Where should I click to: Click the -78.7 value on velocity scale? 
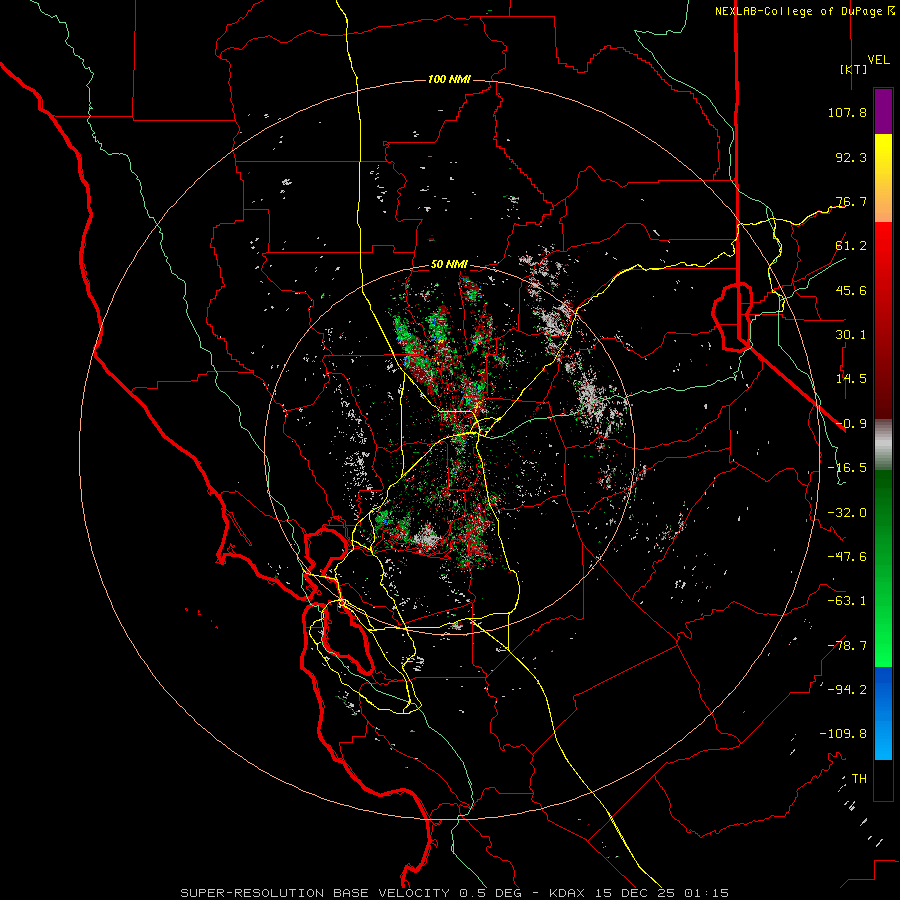[x=847, y=646]
